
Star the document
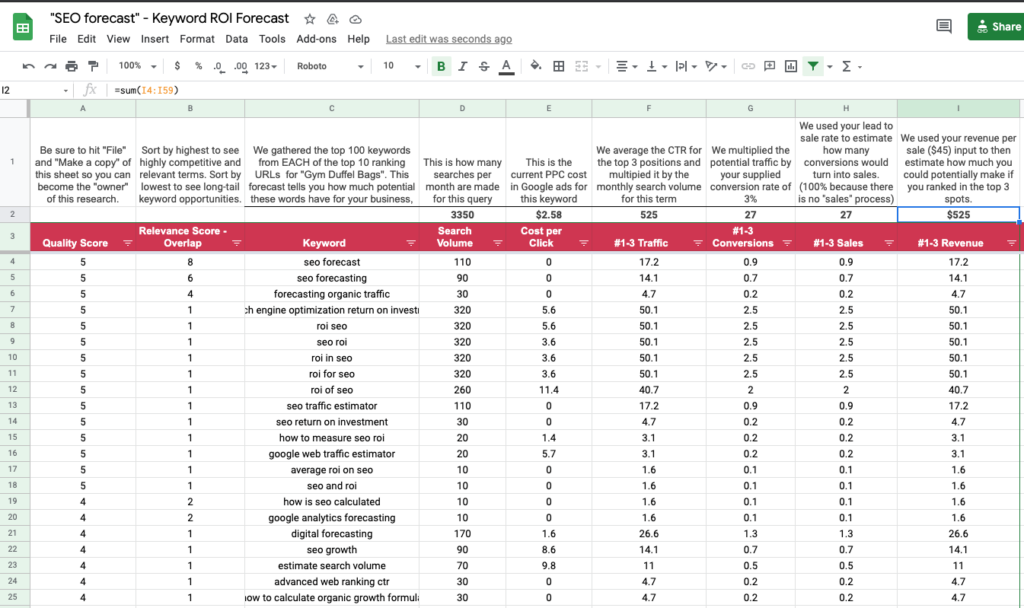310,19
